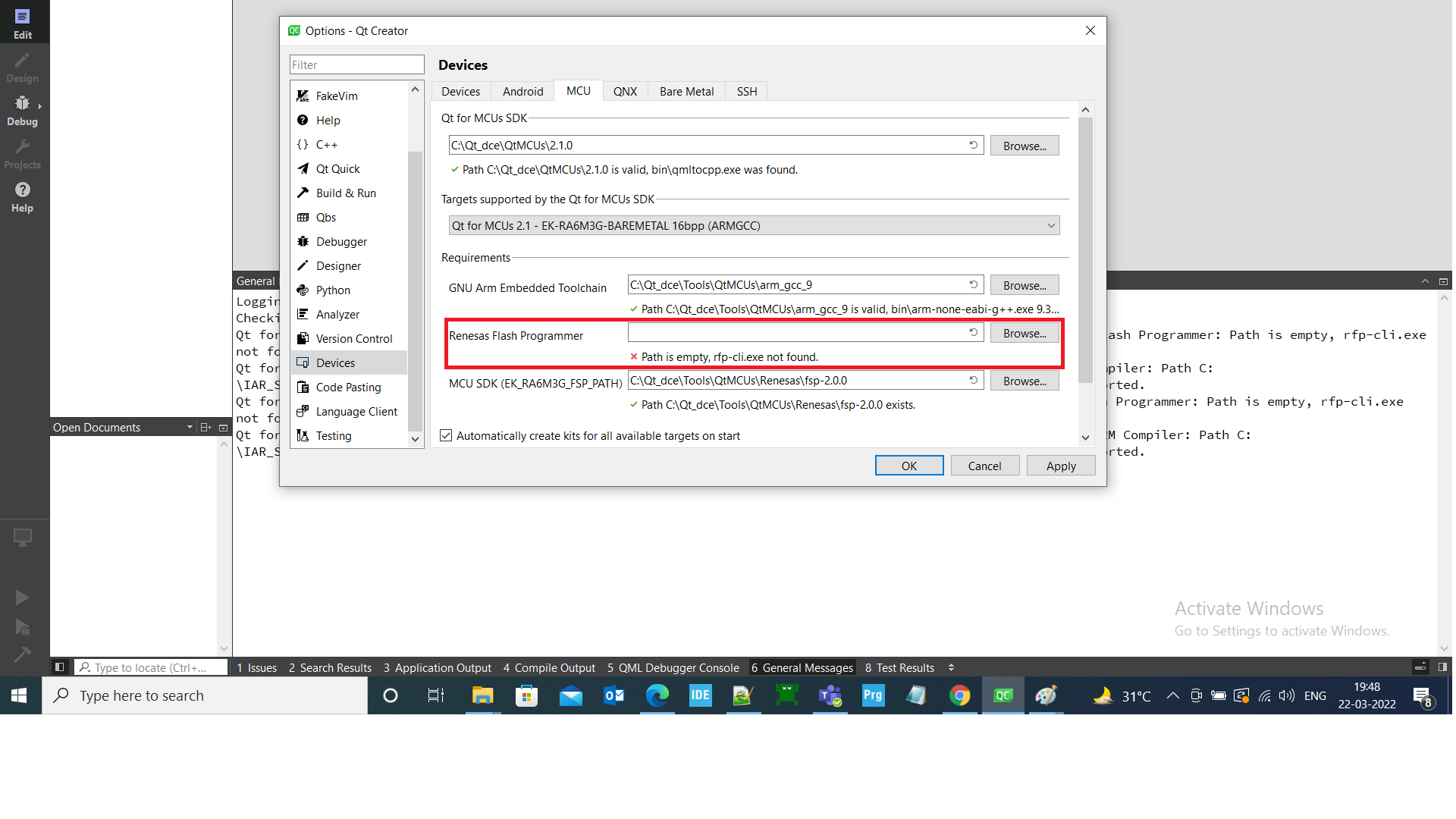
Task: Switch to the Android tab
Action: (522, 91)
